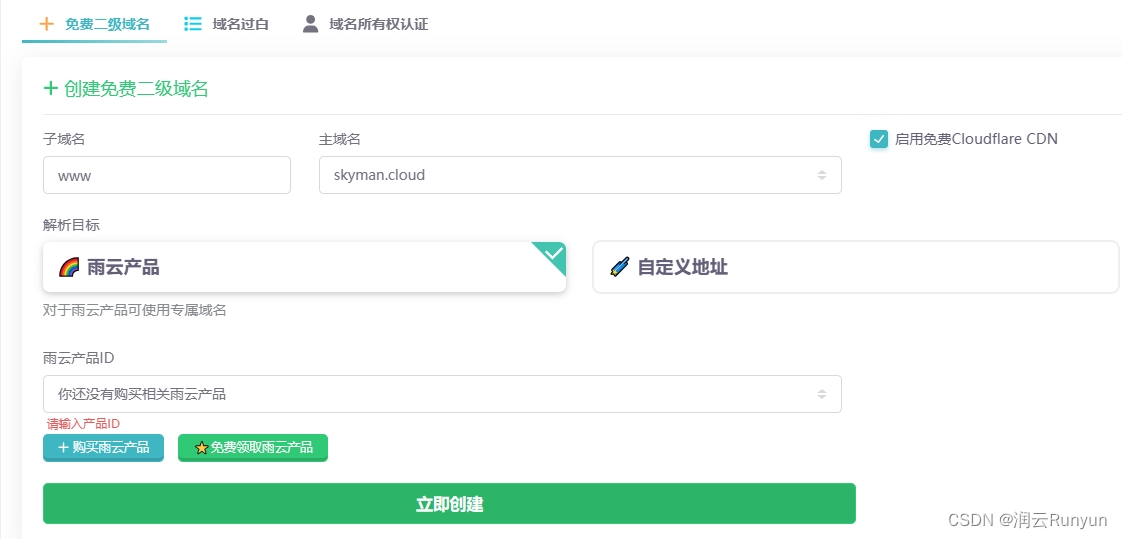Click the plus icon on 购买雨云产品
Screen dimensions: 1122x539
coord(63,447)
